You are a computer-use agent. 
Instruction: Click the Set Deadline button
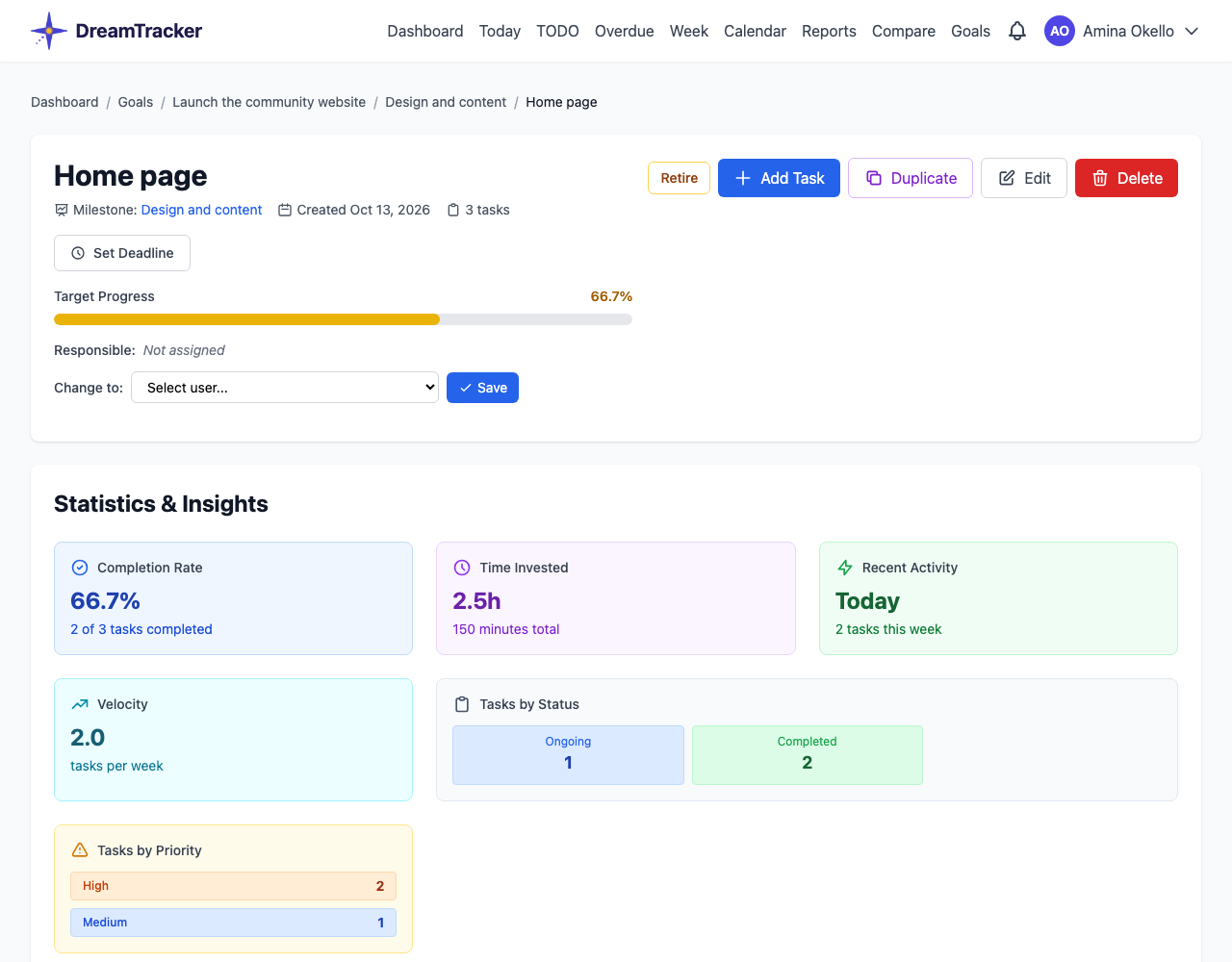[122, 253]
